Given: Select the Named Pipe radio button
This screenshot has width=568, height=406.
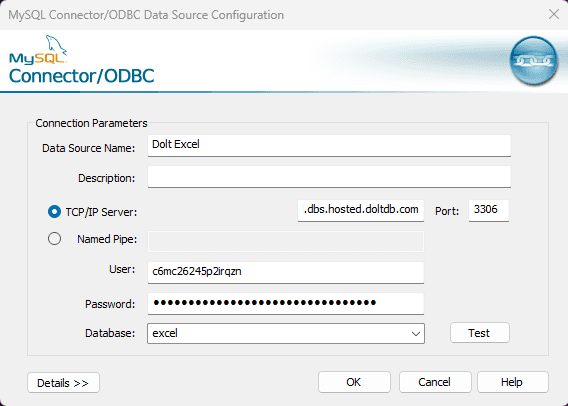Looking at the screenshot, I should [x=54, y=239].
